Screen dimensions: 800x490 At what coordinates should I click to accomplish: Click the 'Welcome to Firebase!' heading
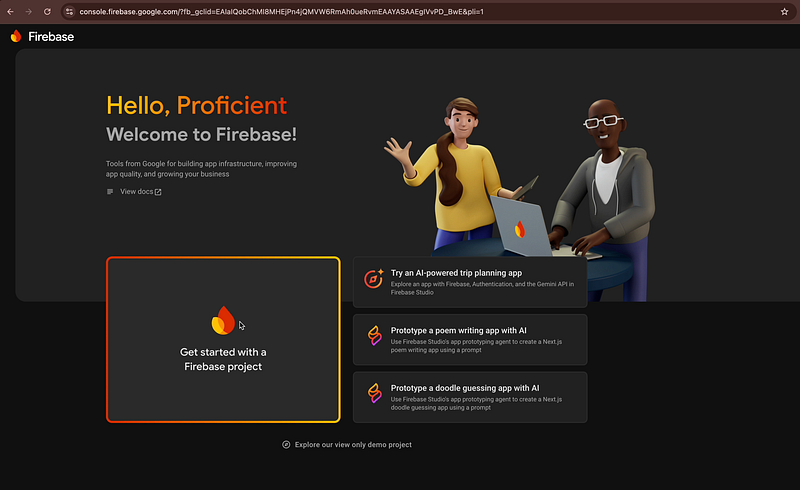(x=201, y=134)
